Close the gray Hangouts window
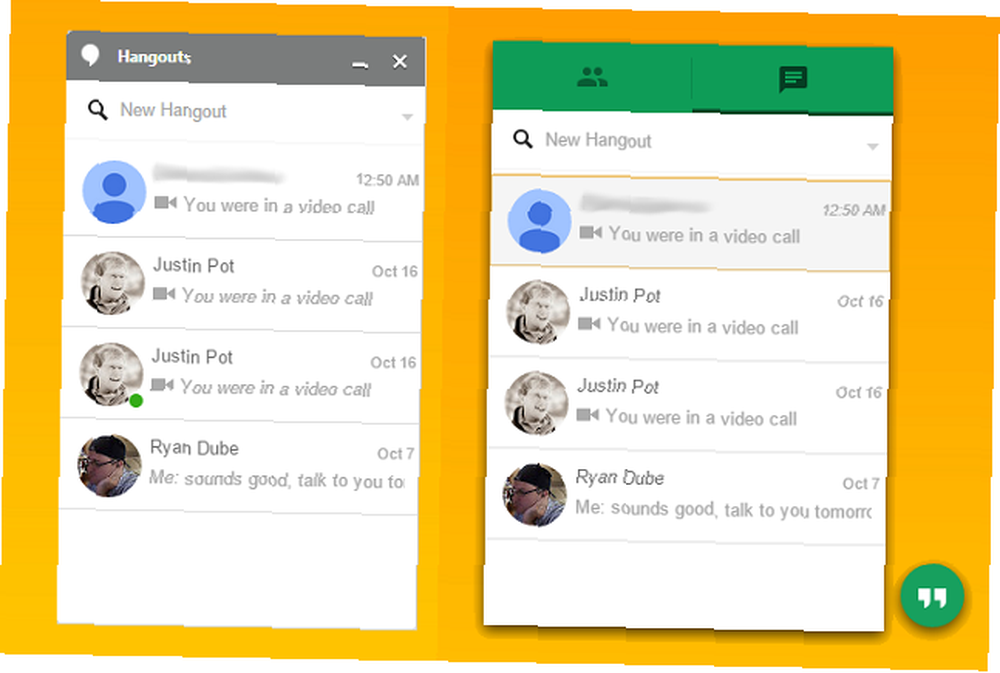 coord(400,61)
